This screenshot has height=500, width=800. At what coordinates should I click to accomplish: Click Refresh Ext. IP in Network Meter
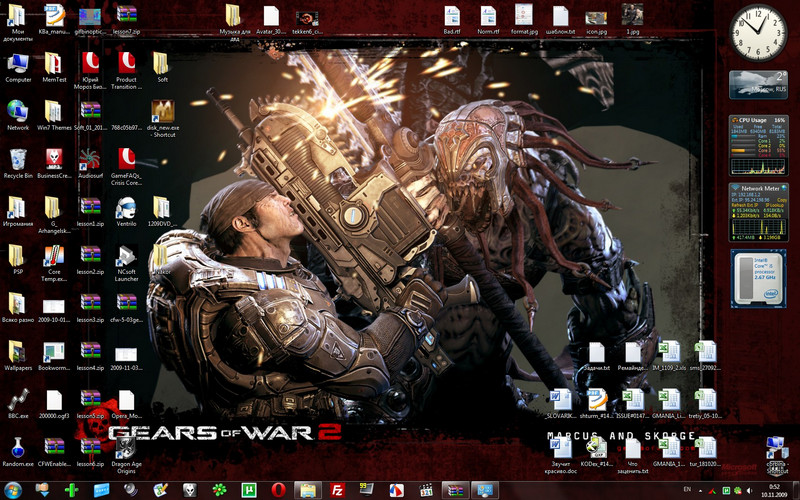coord(744,205)
